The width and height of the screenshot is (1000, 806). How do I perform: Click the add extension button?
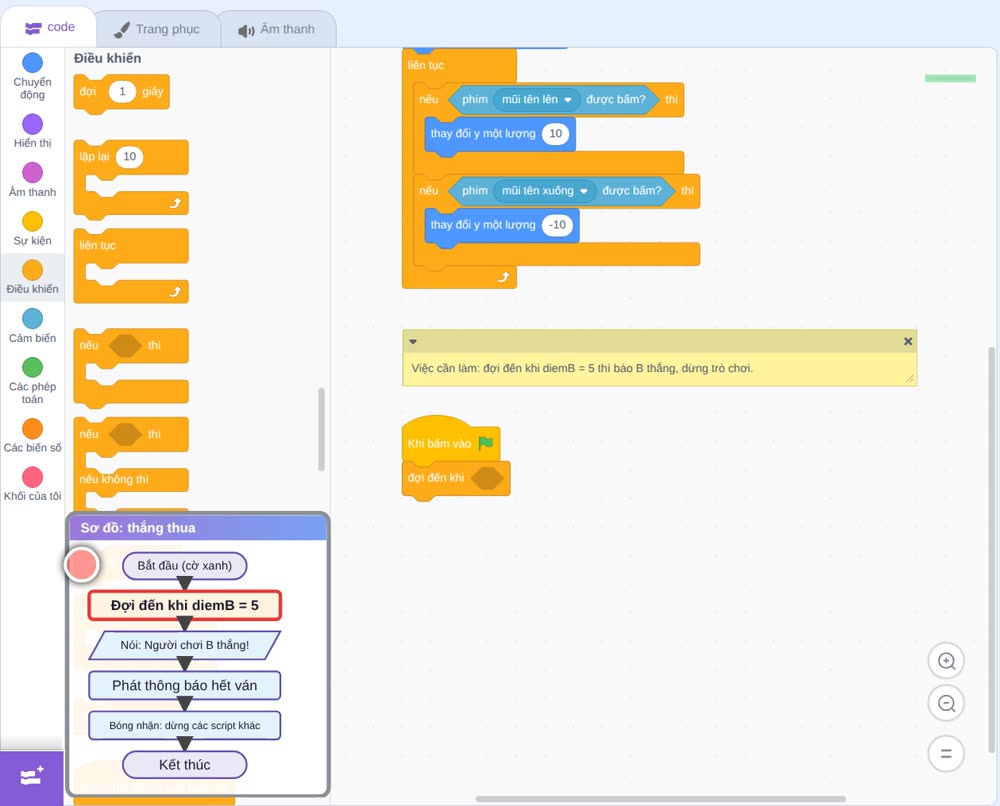coord(32,777)
